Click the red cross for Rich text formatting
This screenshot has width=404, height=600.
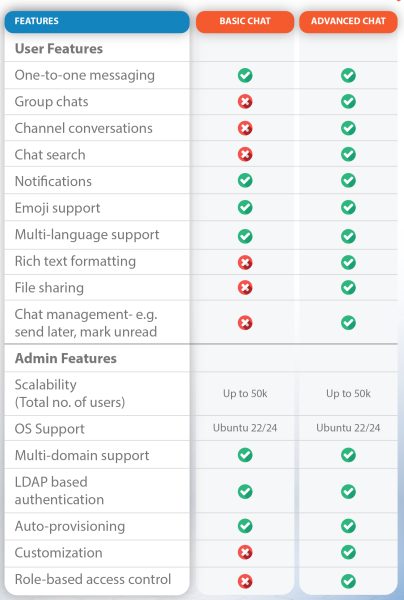click(x=245, y=262)
